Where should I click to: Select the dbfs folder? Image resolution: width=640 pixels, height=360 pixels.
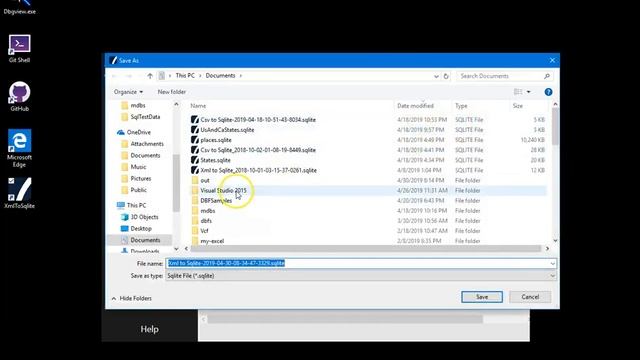pyautogui.click(x=202, y=221)
